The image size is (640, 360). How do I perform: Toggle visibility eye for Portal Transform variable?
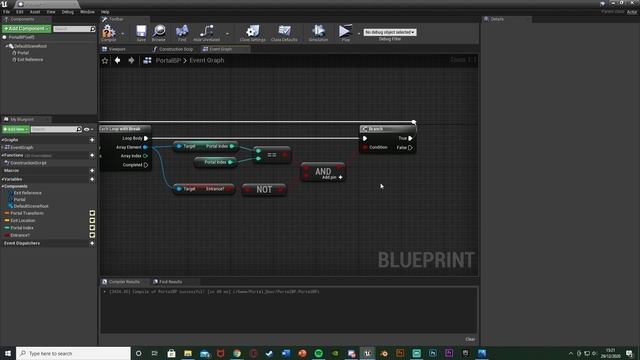92,213
